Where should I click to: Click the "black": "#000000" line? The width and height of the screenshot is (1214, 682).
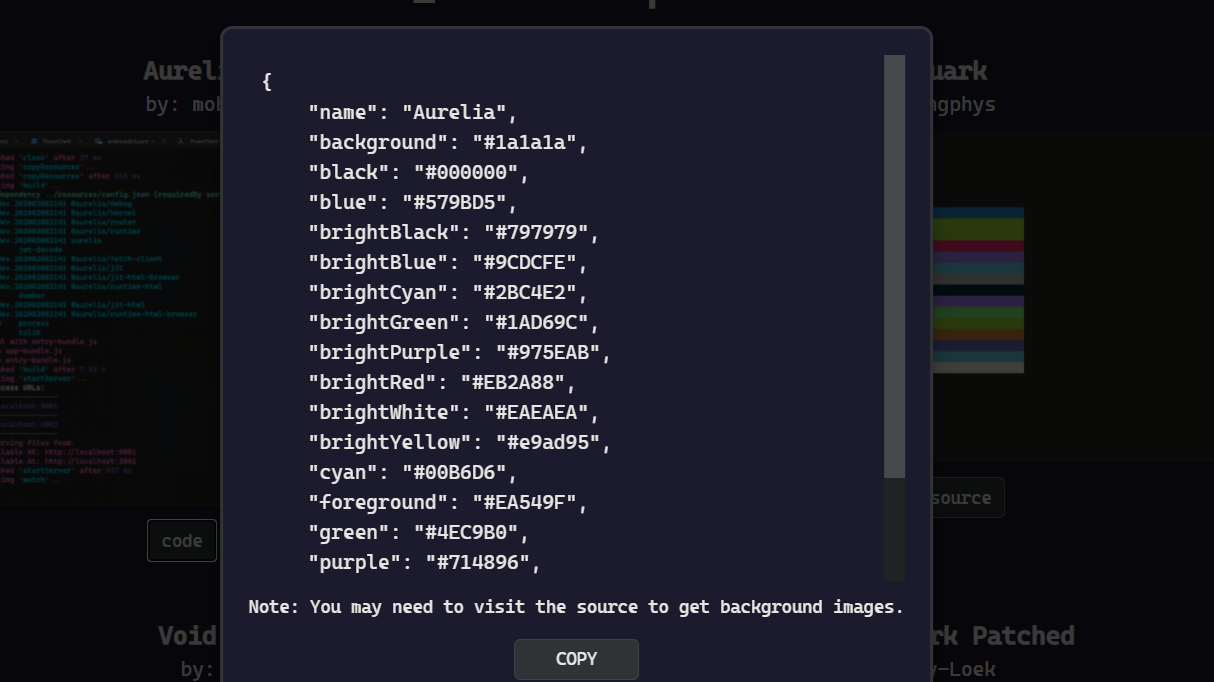point(418,172)
